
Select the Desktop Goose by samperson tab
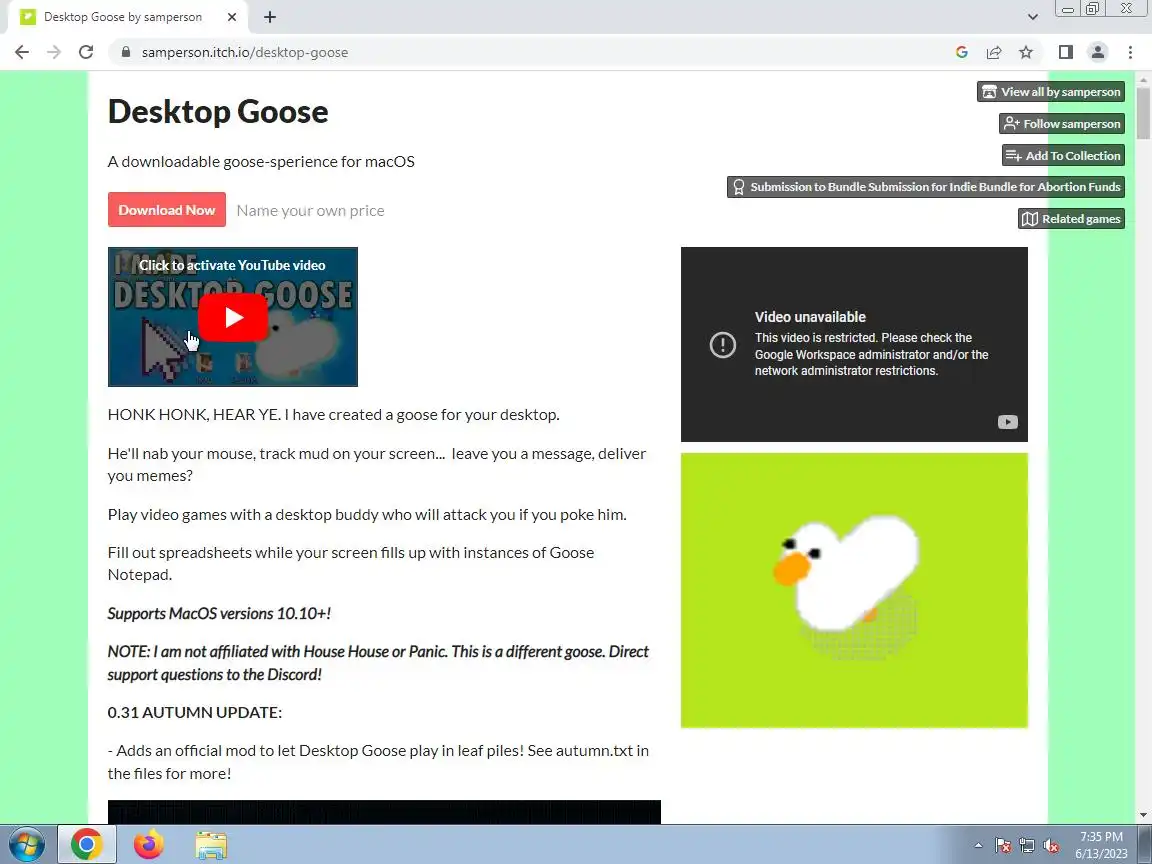click(x=123, y=17)
